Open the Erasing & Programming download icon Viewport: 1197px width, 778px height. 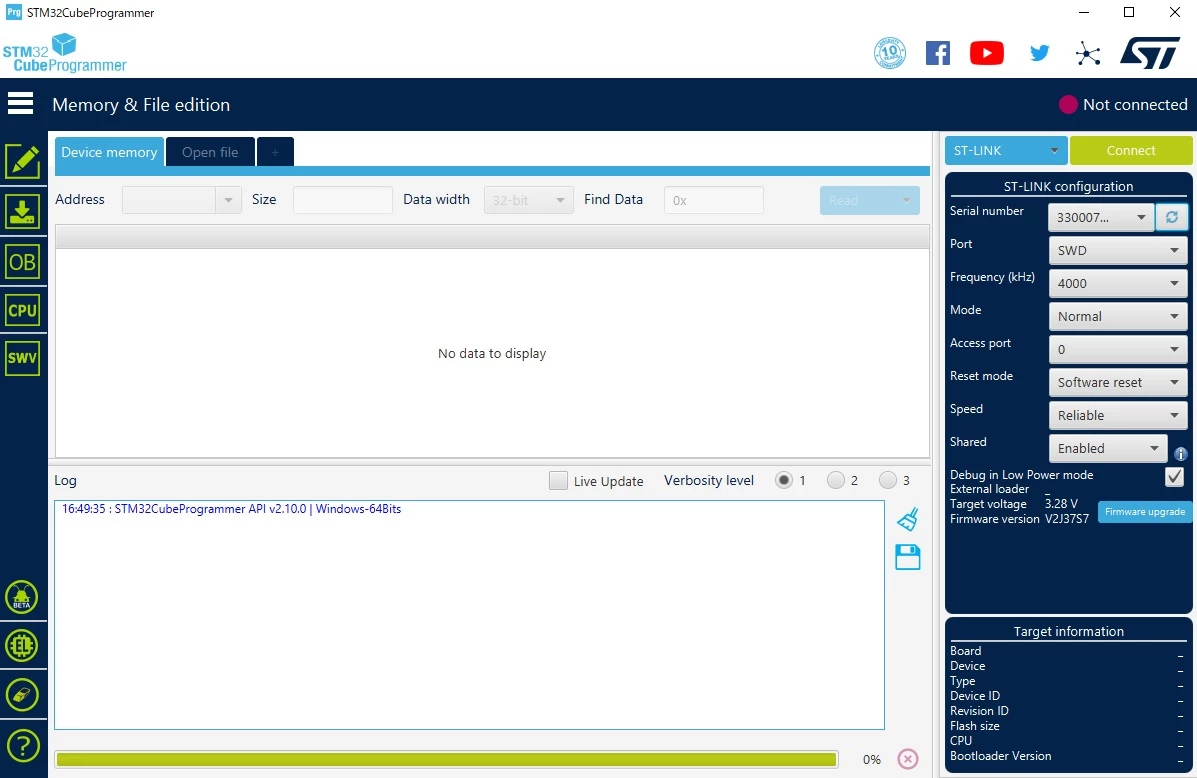click(x=23, y=212)
